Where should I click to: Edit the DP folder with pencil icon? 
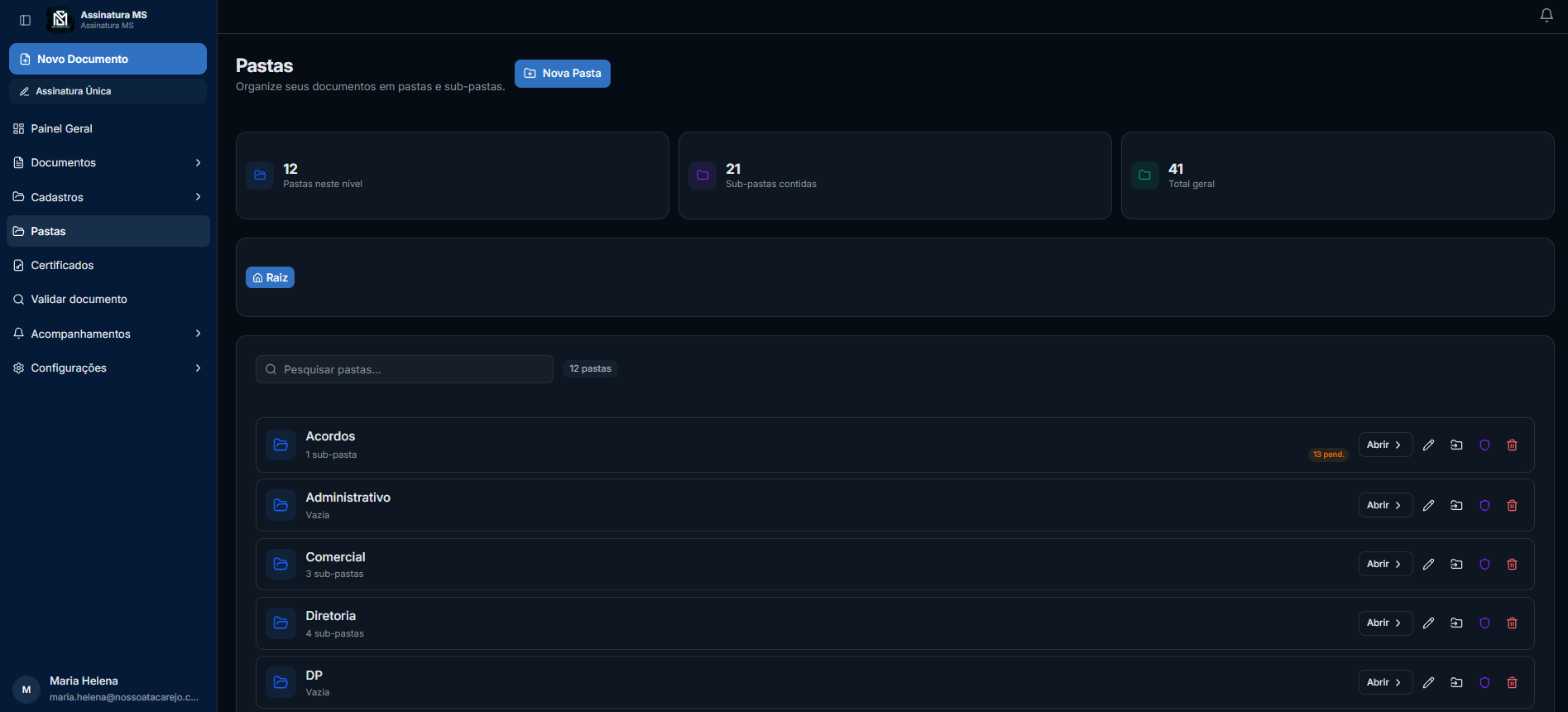click(1428, 682)
